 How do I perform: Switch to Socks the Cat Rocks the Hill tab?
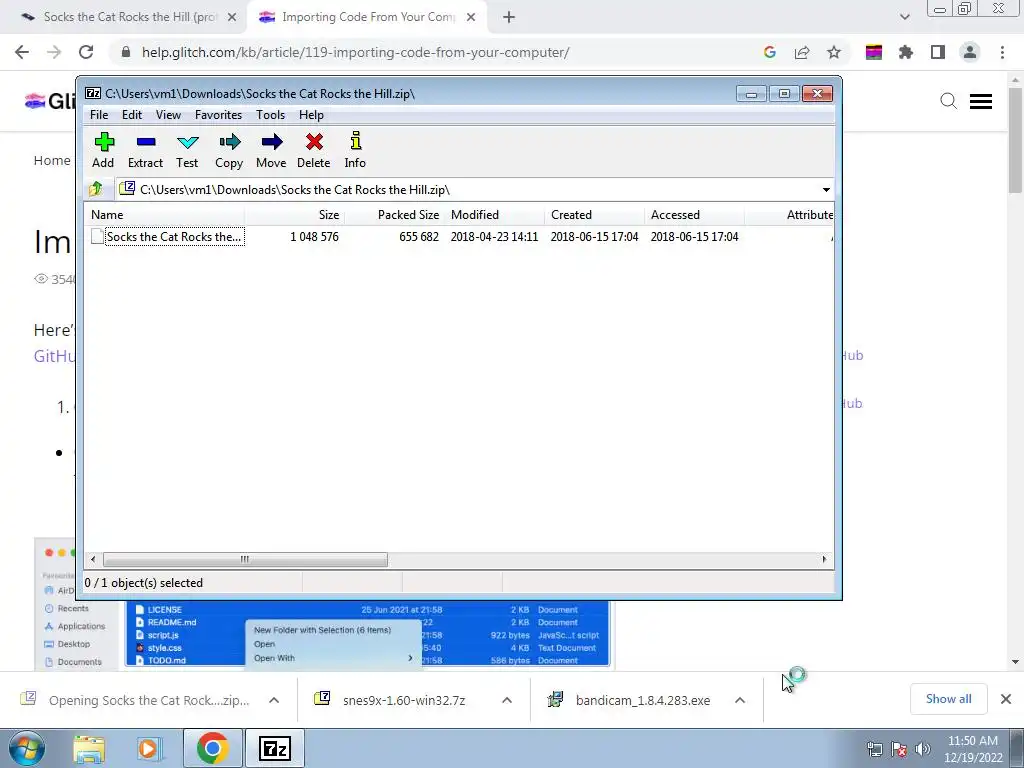(128, 17)
